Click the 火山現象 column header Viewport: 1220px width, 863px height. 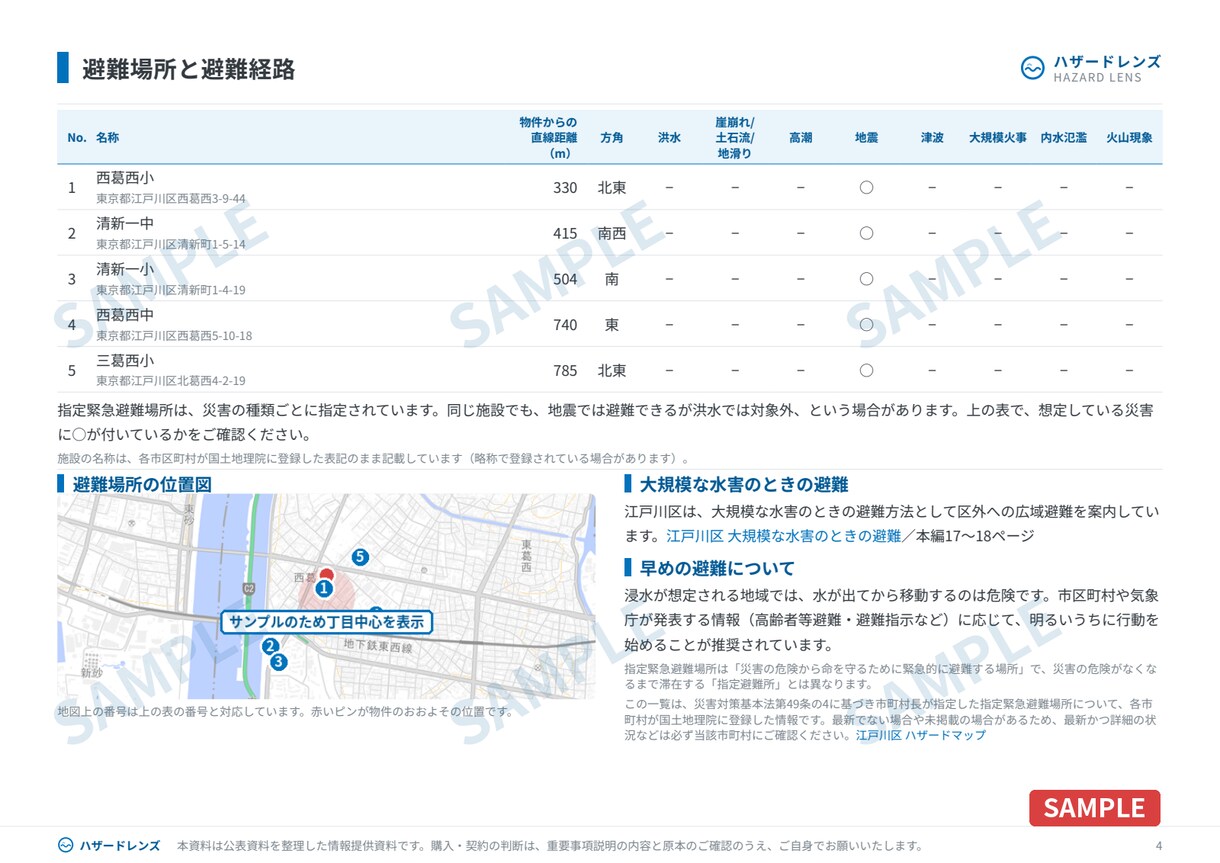pyautogui.click(x=1129, y=138)
